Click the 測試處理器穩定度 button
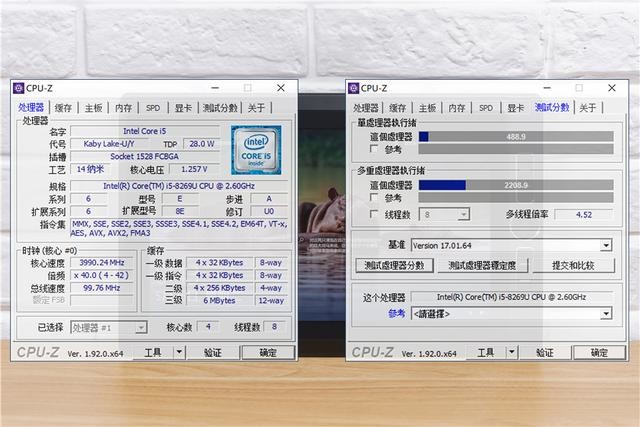Viewport: 640px width, 427px height. 482,265
